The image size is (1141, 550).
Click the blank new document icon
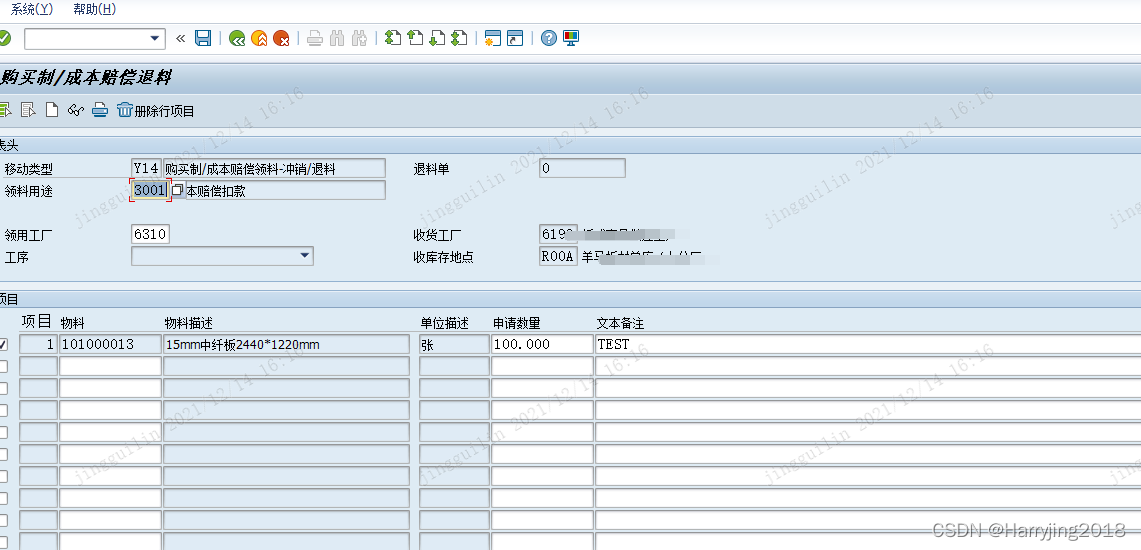tap(52, 111)
